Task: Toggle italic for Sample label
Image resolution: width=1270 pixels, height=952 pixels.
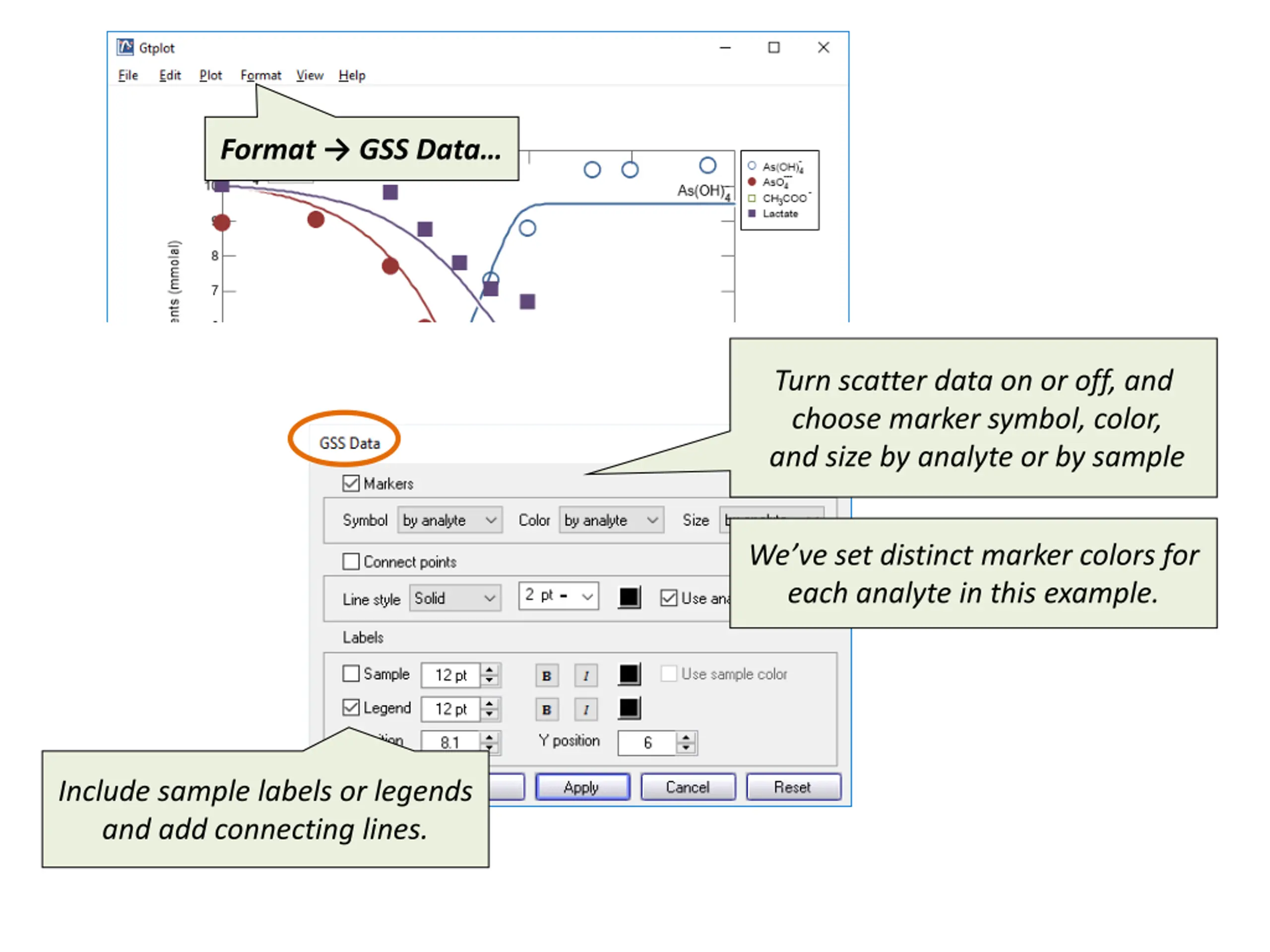Action: coord(585,675)
